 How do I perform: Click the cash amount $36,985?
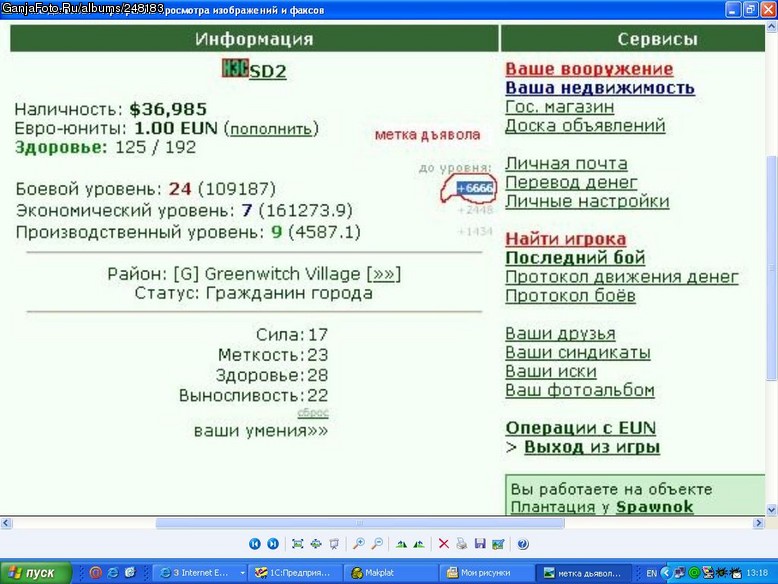(168, 109)
